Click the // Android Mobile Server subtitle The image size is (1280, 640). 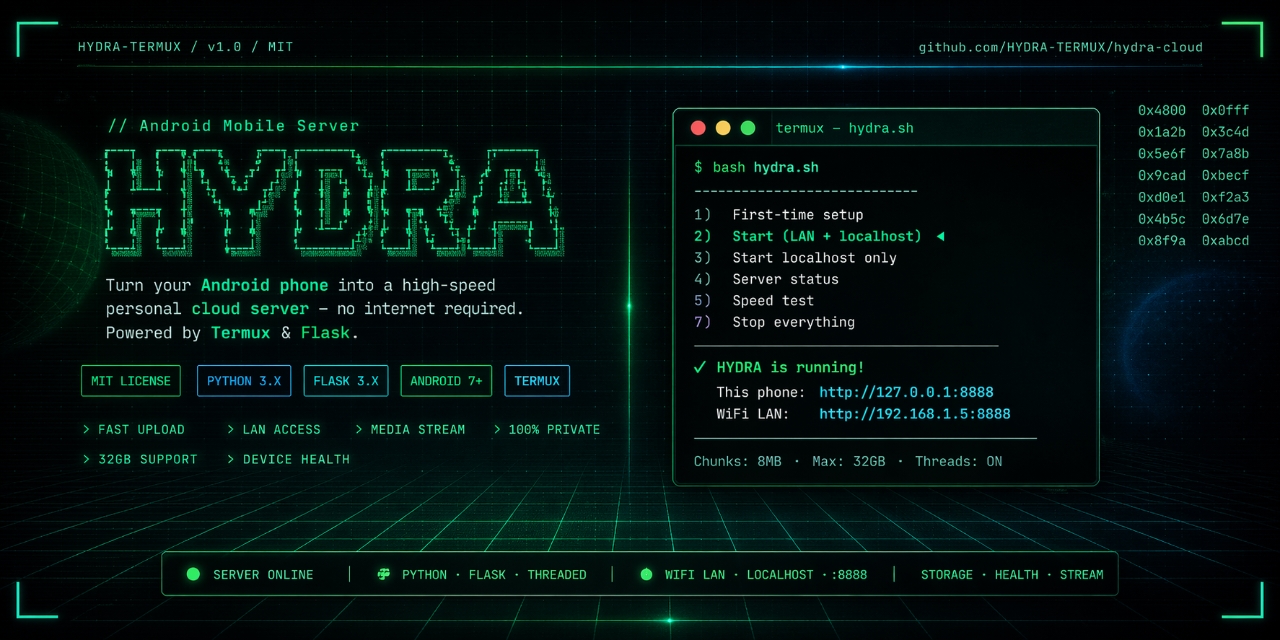(234, 126)
